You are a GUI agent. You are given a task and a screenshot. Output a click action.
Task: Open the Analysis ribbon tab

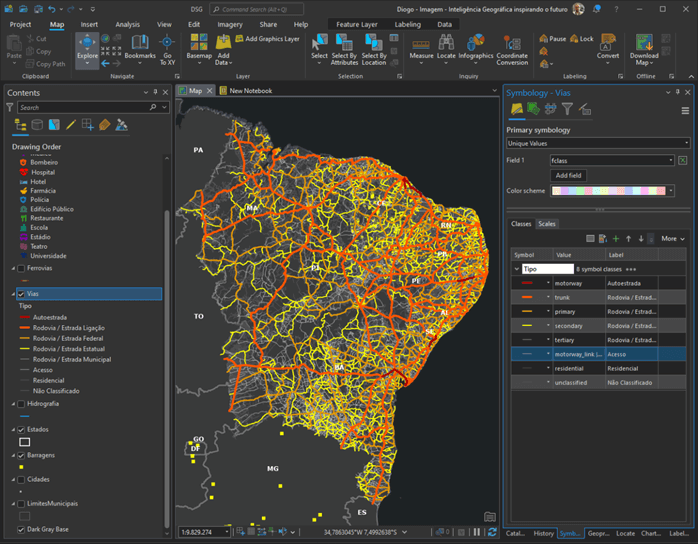tap(127, 24)
